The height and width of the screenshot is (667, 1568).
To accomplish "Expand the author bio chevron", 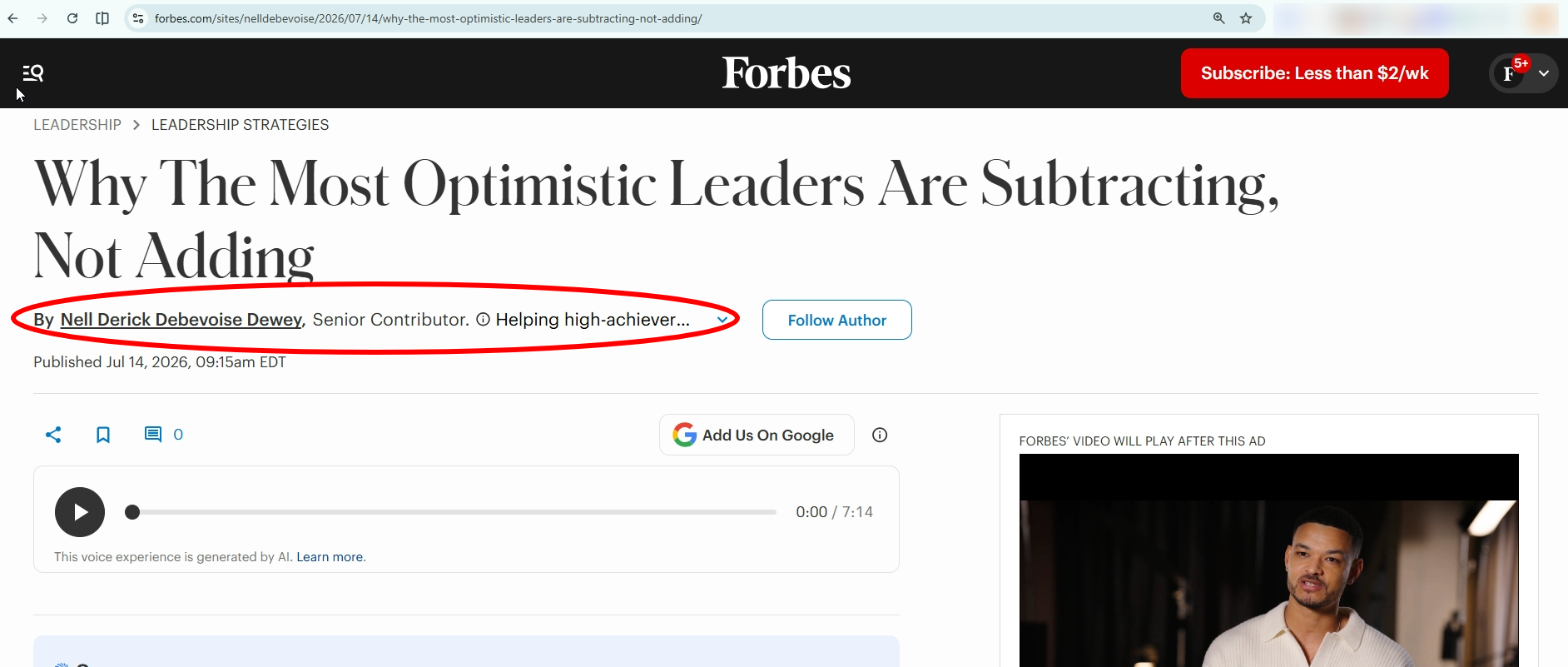I will (x=722, y=320).
